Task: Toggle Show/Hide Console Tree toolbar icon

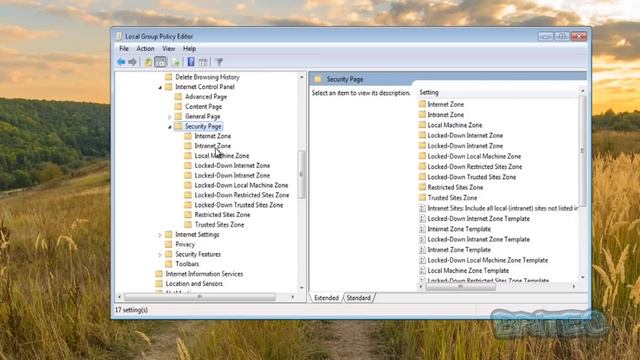Action: pos(160,62)
